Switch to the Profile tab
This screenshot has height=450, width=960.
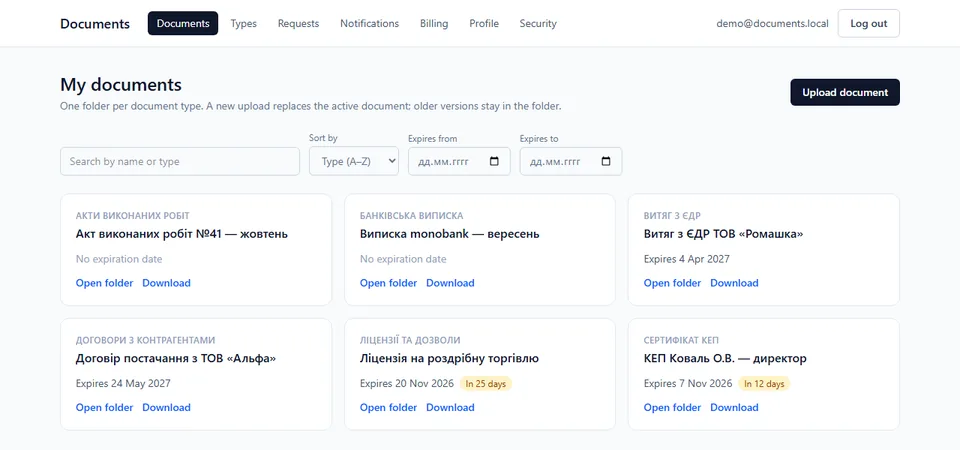point(484,23)
